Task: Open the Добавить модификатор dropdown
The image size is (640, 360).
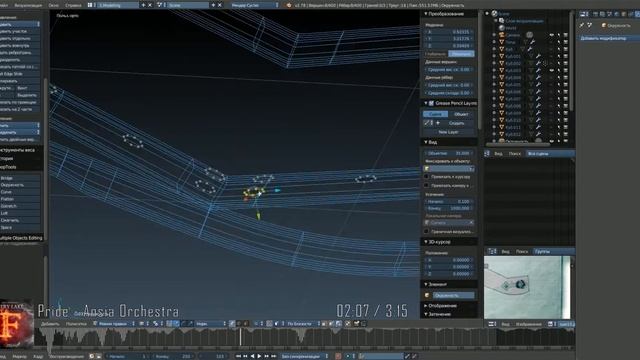Action: (609, 38)
